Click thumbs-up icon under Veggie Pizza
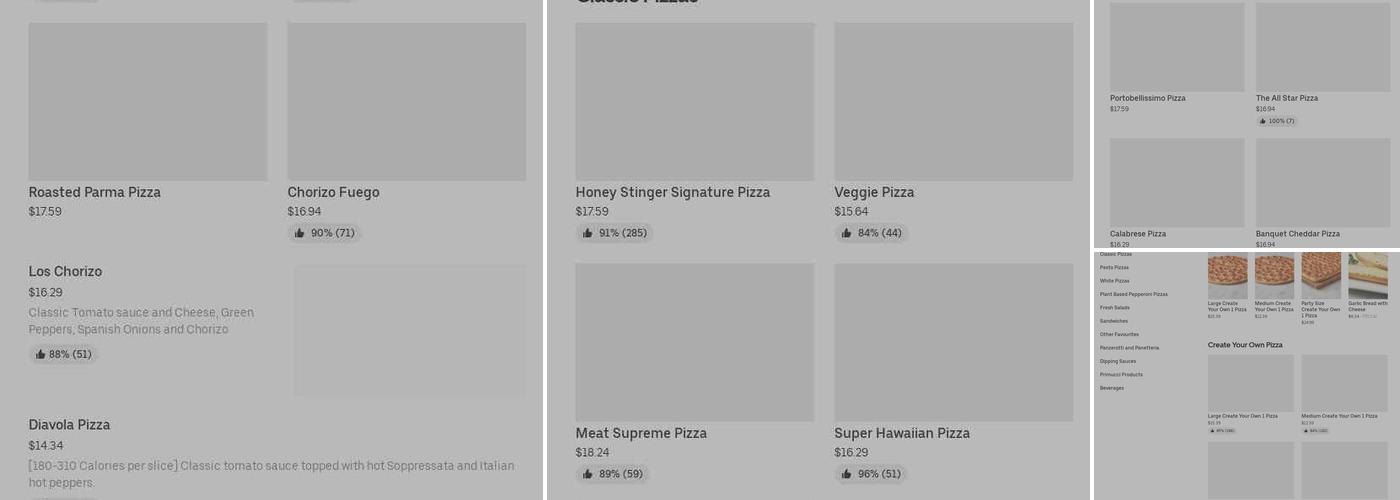The height and width of the screenshot is (500, 1400). coord(846,233)
